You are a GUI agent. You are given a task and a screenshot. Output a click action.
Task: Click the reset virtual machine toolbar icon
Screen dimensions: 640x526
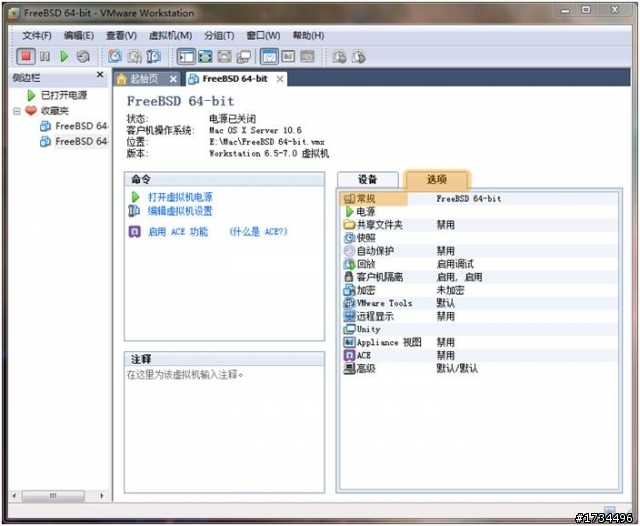coord(83,56)
